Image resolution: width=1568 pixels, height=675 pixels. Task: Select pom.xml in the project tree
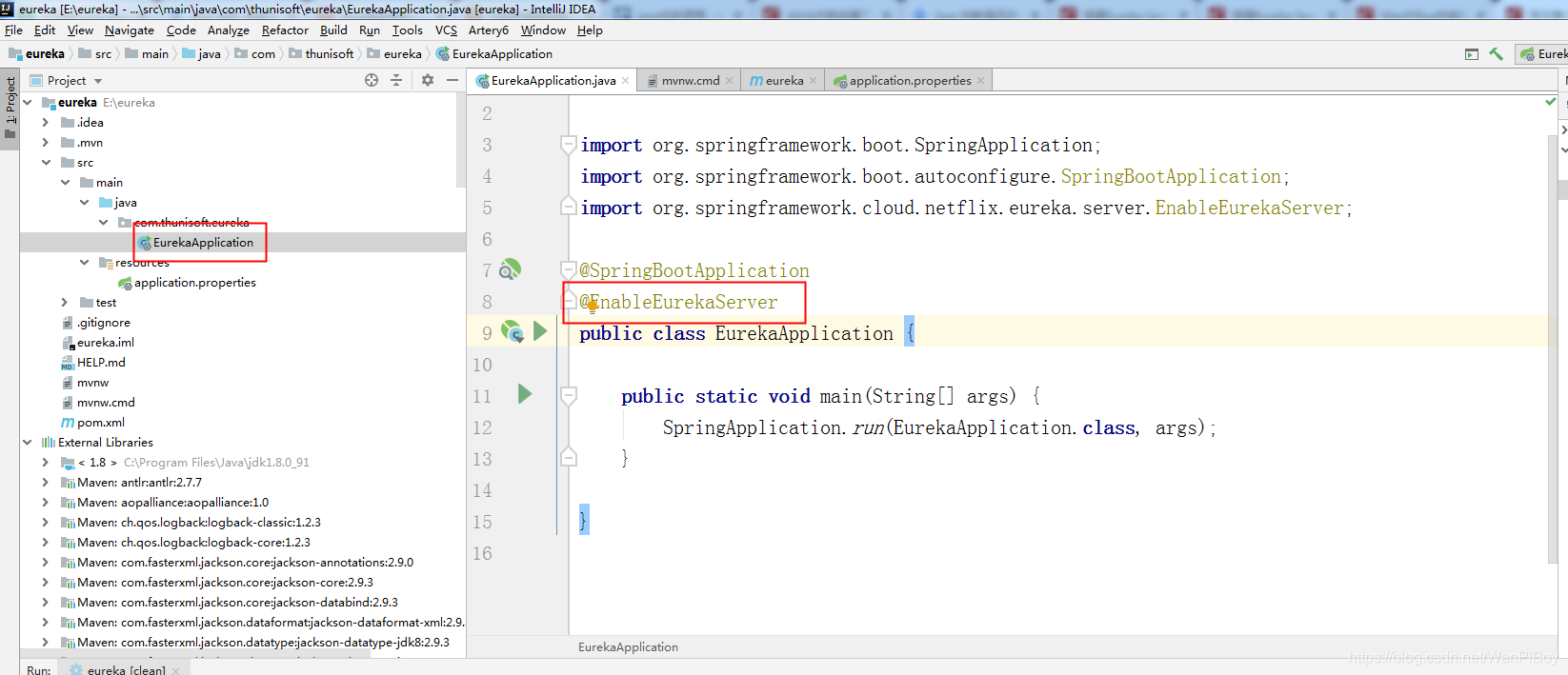tap(100, 423)
